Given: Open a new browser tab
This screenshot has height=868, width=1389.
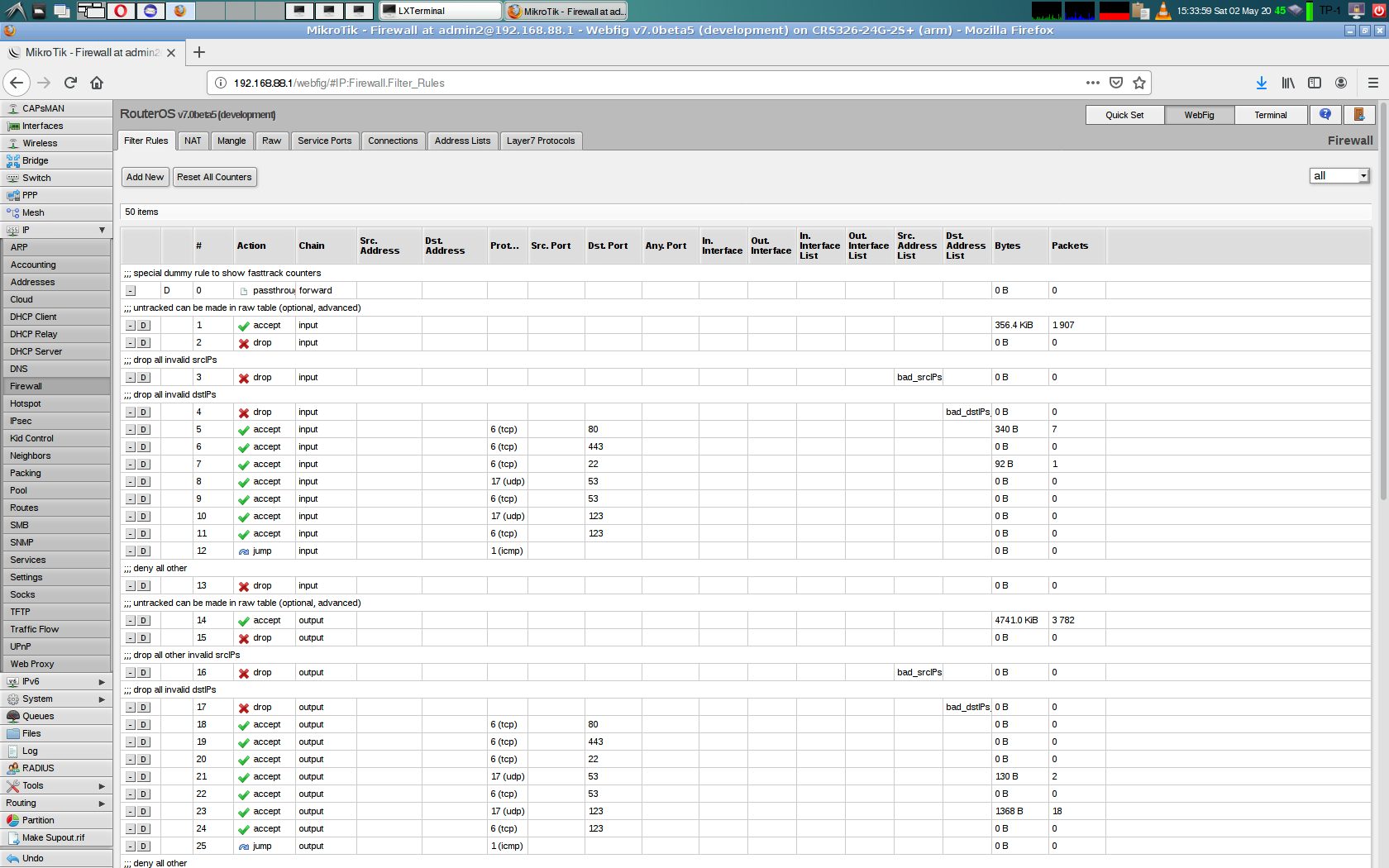Looking at the screenshot, I should tap(199, 52).
